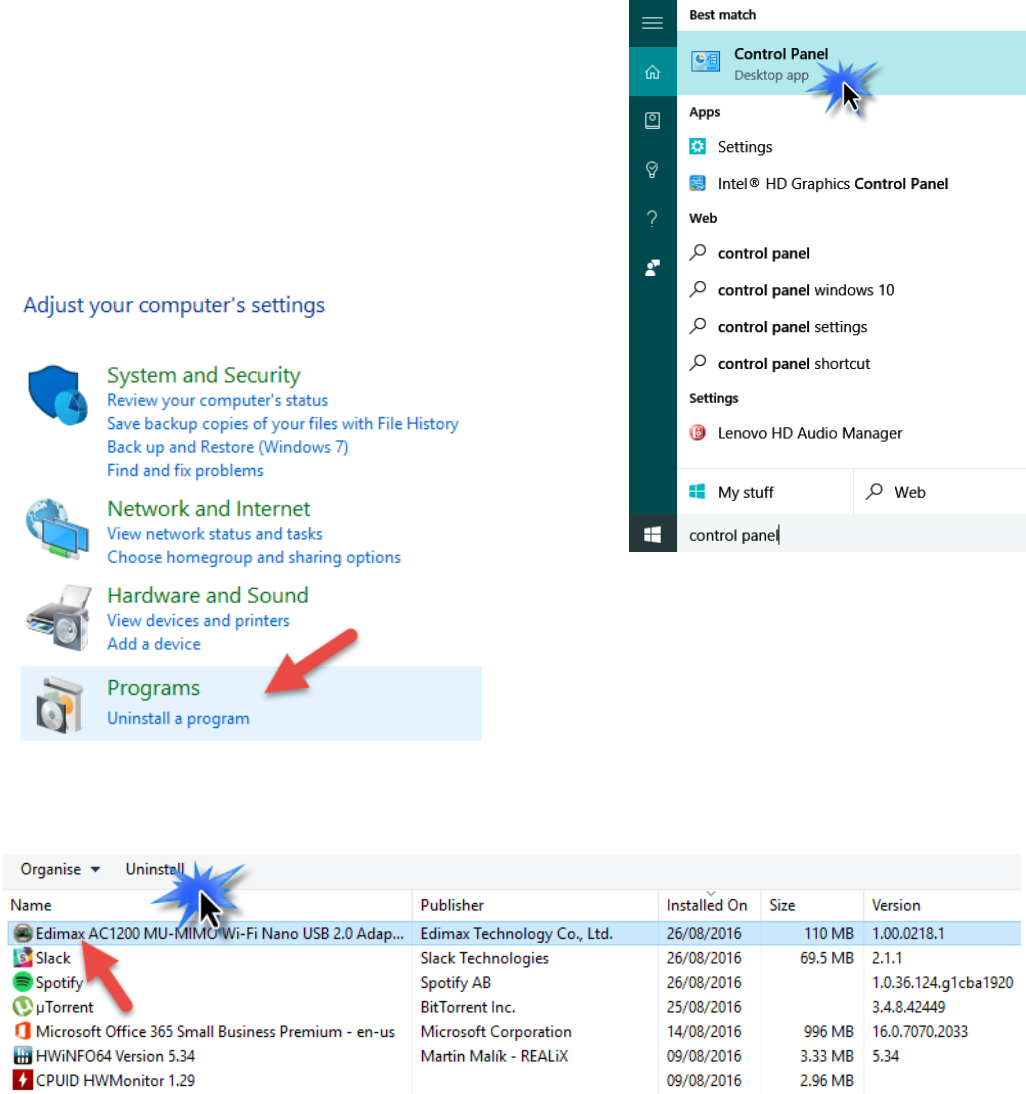The width and height of the screenshot is (1026, 1094).
Task: Sort programs by Version column
Action: point(942,905)
